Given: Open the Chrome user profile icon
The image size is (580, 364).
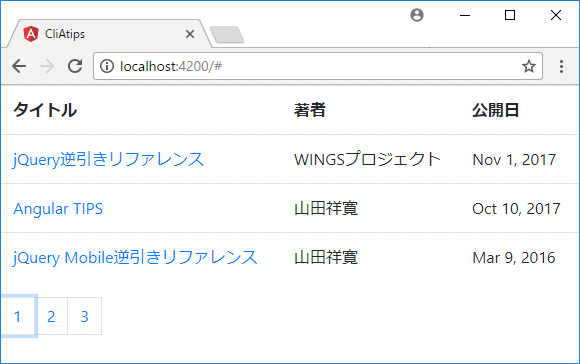Looking at the screenshot, I should 417,15.
